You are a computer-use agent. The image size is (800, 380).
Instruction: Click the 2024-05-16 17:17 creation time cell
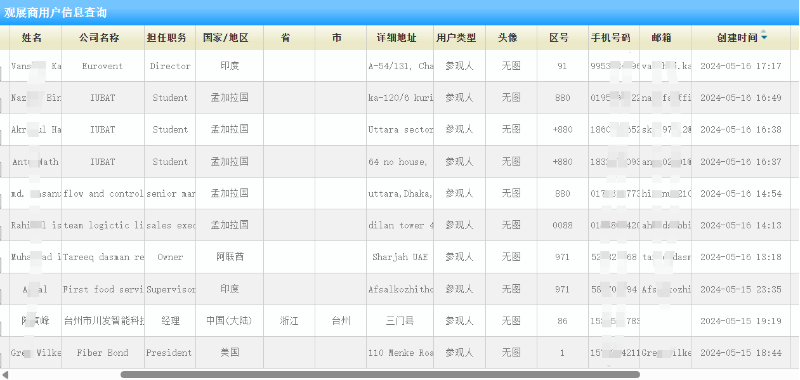(x=741, y=66)
